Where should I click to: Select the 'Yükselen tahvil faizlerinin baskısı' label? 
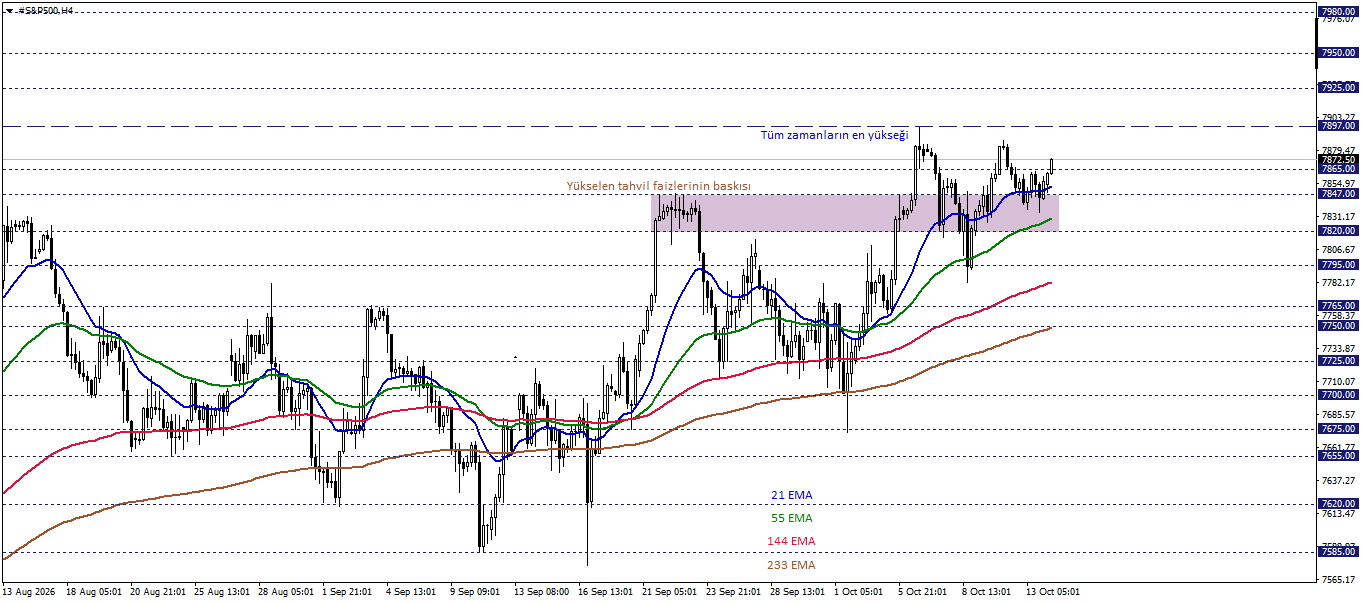coord(658,186)
